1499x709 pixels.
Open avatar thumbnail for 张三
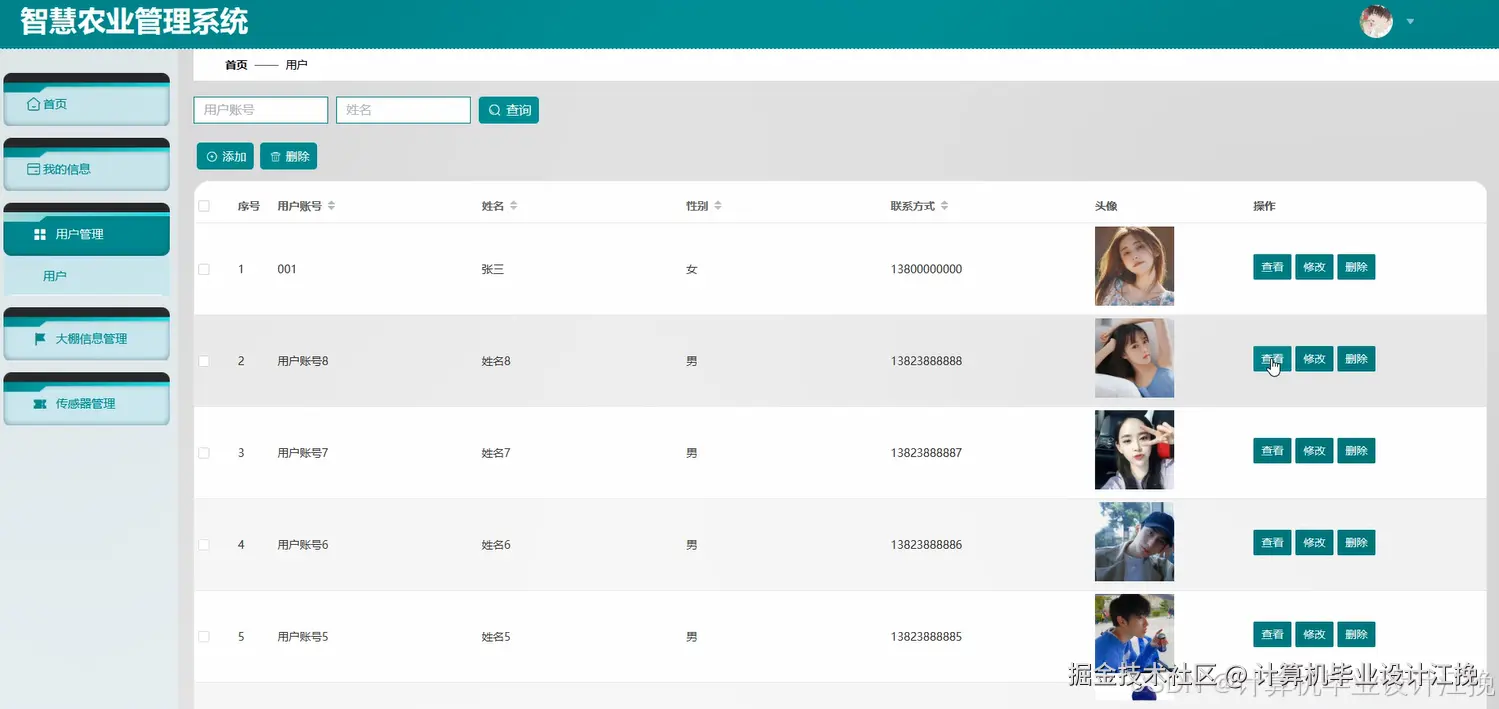tap(1134, 266)
